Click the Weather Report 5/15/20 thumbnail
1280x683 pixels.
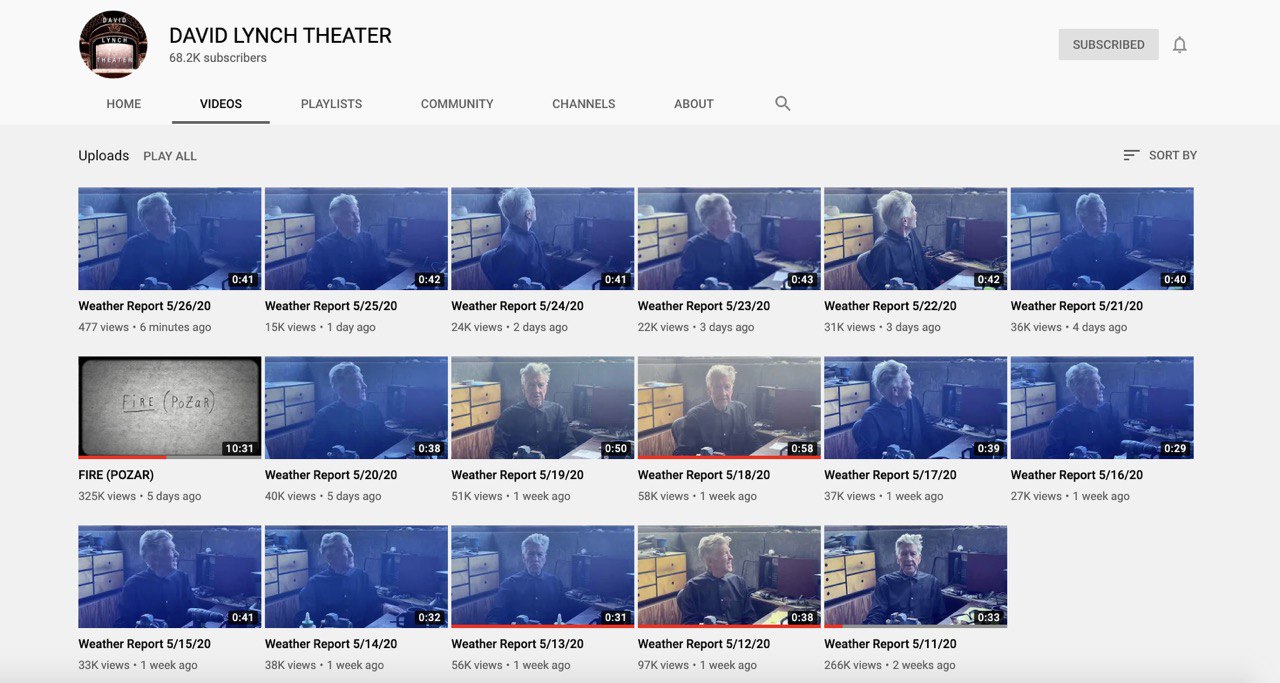click(x=170, y=577)
